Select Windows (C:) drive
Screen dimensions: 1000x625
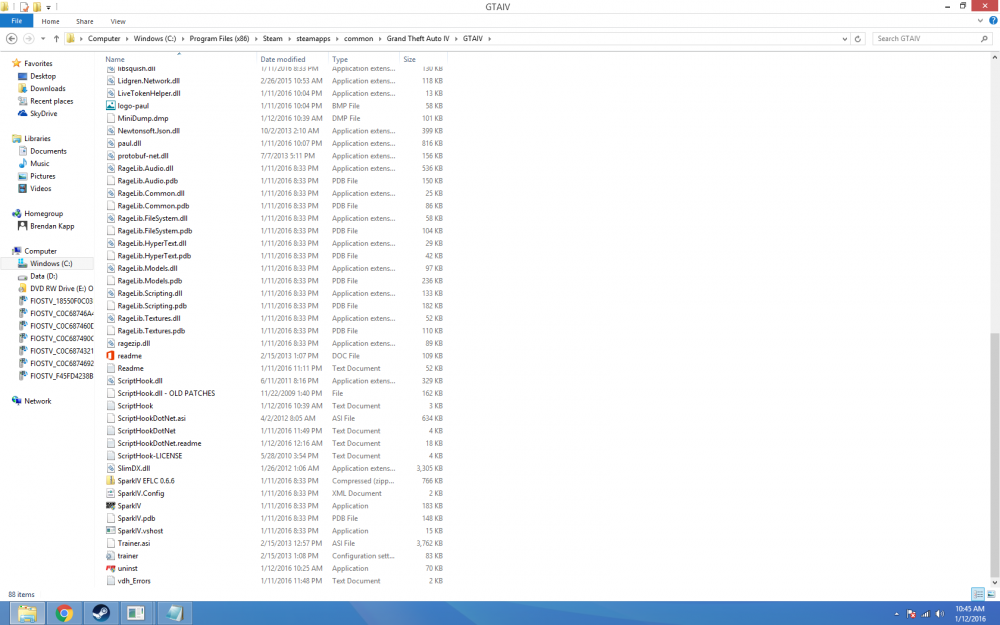[x=51, y=263]
